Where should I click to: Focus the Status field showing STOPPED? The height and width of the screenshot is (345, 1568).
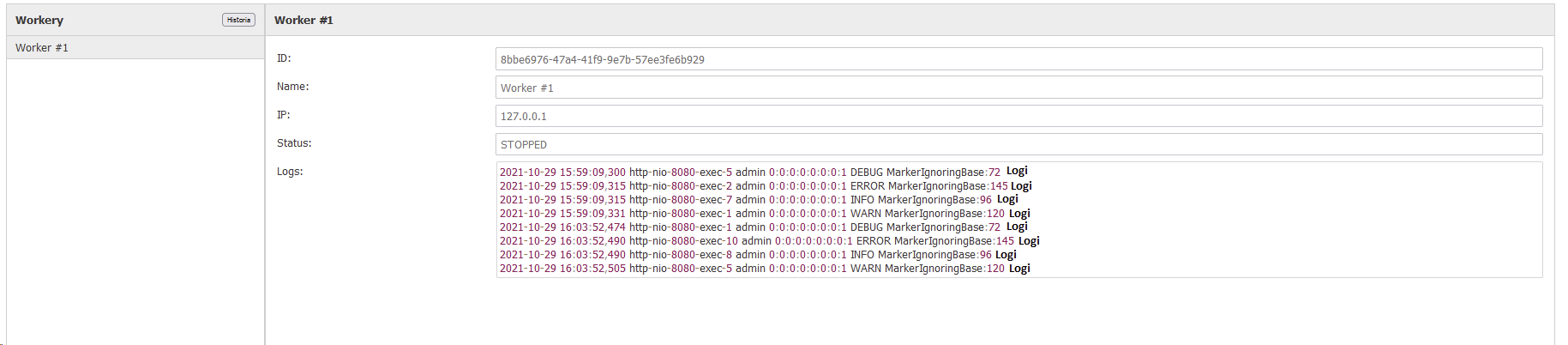tap(1018, 144)
